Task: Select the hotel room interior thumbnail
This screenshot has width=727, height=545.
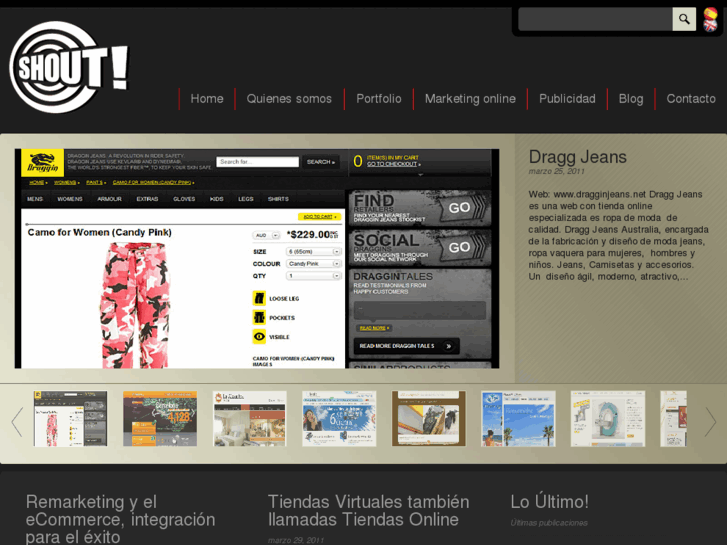Action: [x=249, y=418]
